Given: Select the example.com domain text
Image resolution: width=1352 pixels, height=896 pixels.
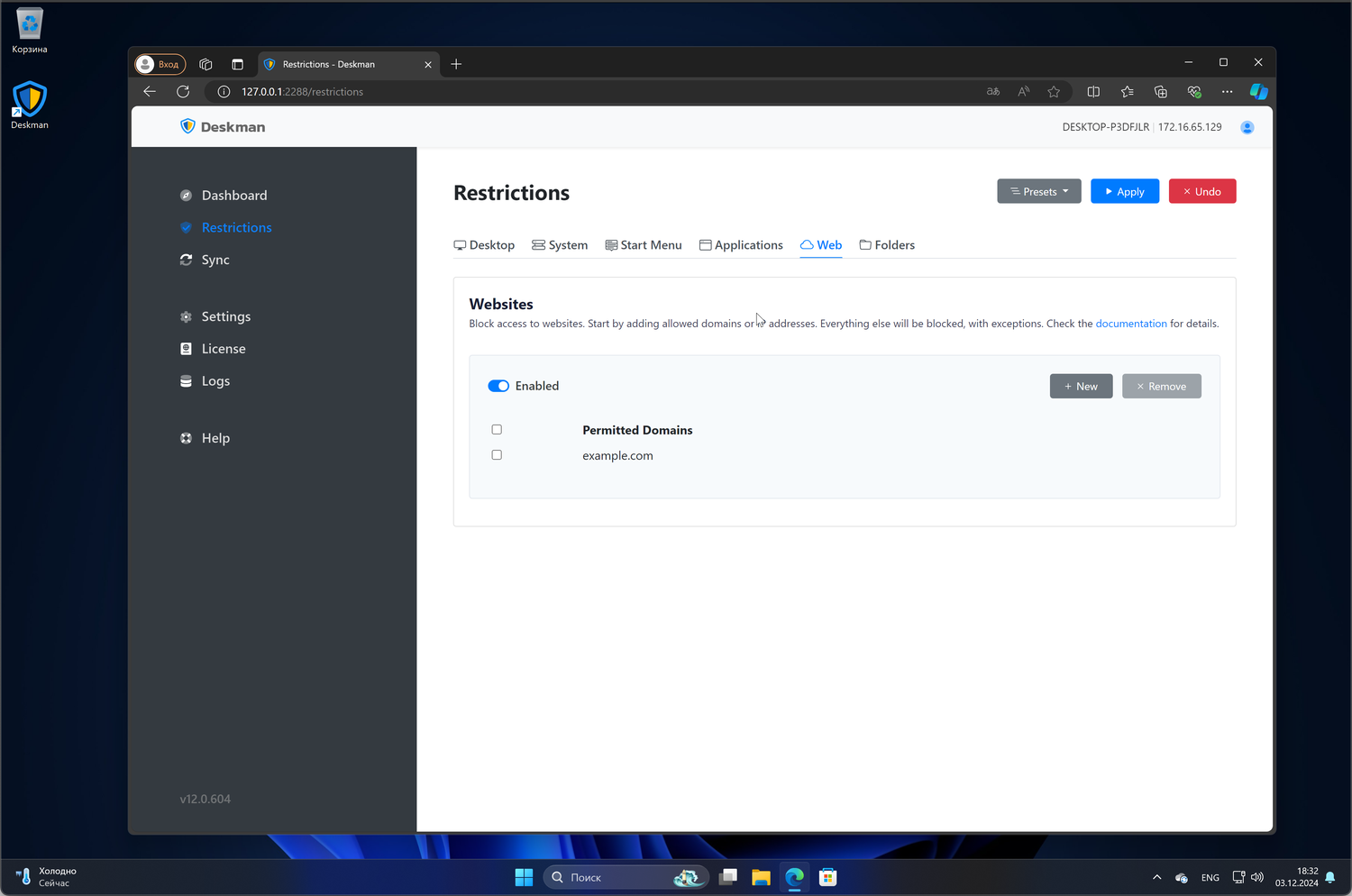Looking at the screenshot, I should click(617, 456).
